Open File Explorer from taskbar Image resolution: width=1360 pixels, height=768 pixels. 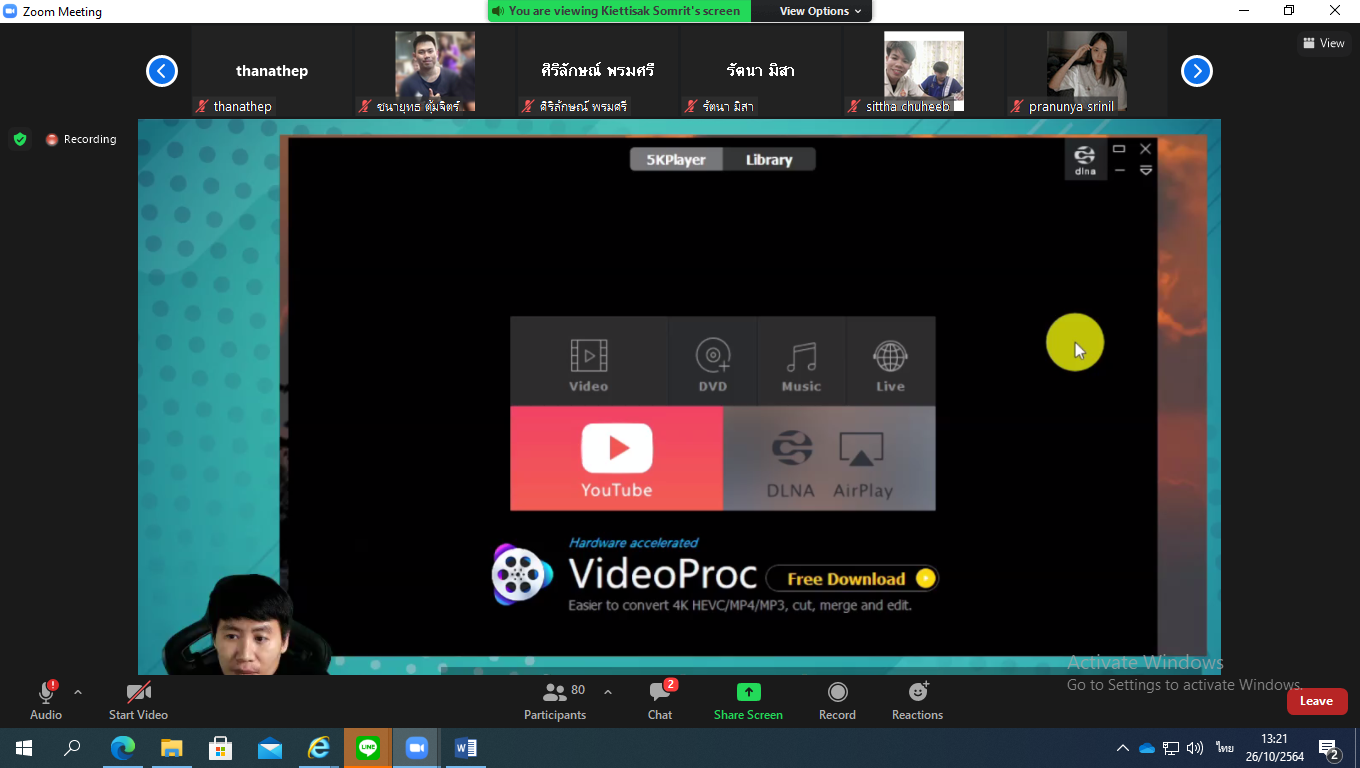172,748
